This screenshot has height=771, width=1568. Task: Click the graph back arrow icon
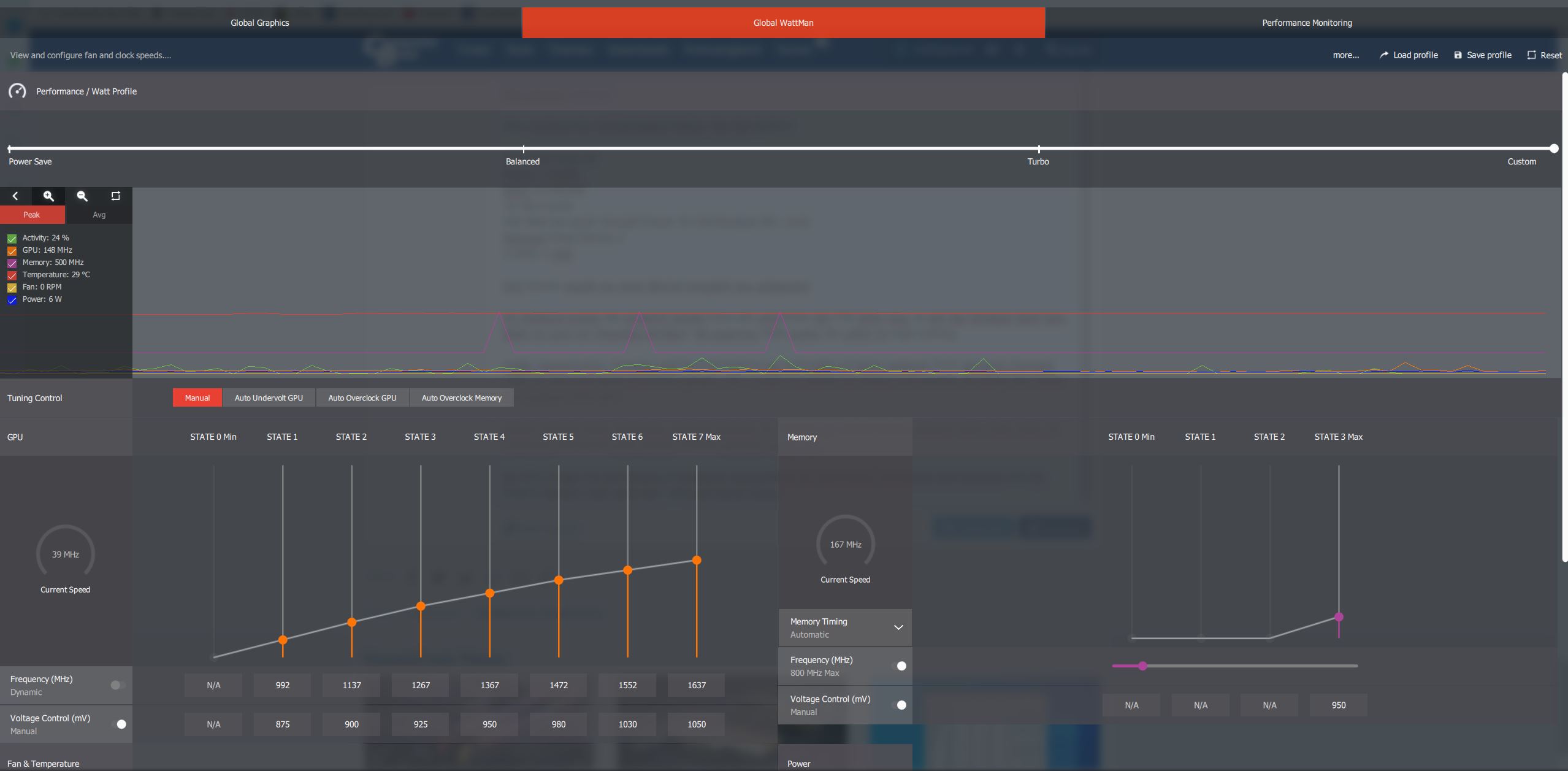click(15, 196)
